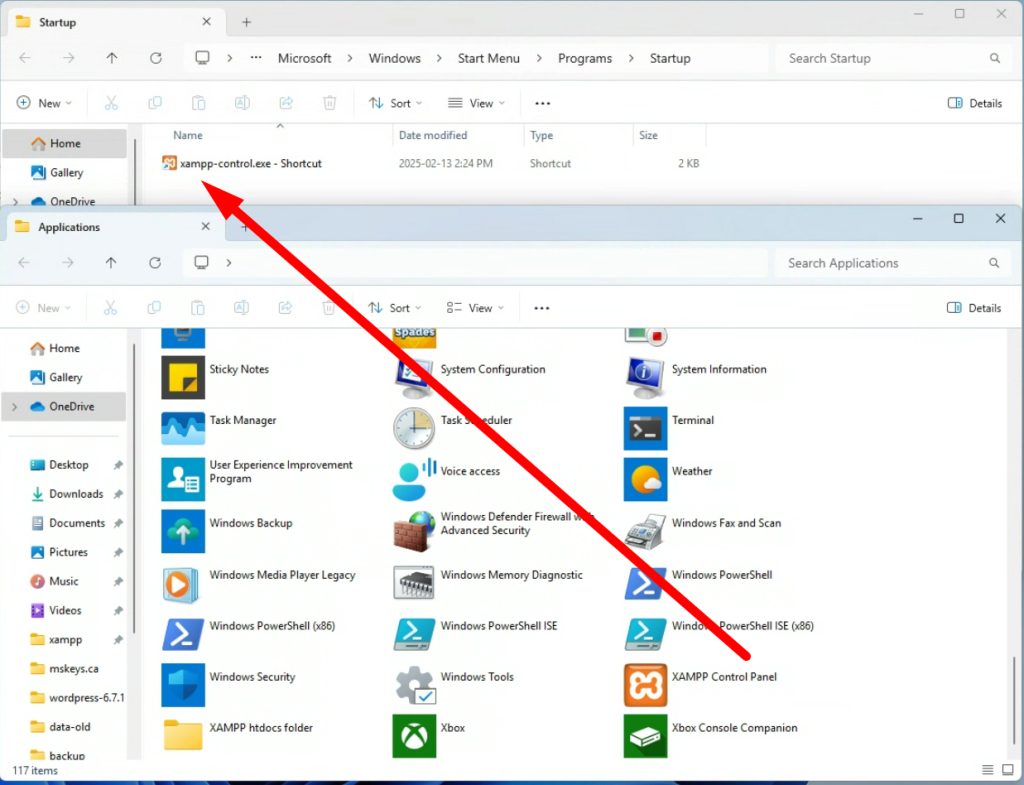Switch to the Startup tab
Viewport: 1024px width, 785px height.
114,22
